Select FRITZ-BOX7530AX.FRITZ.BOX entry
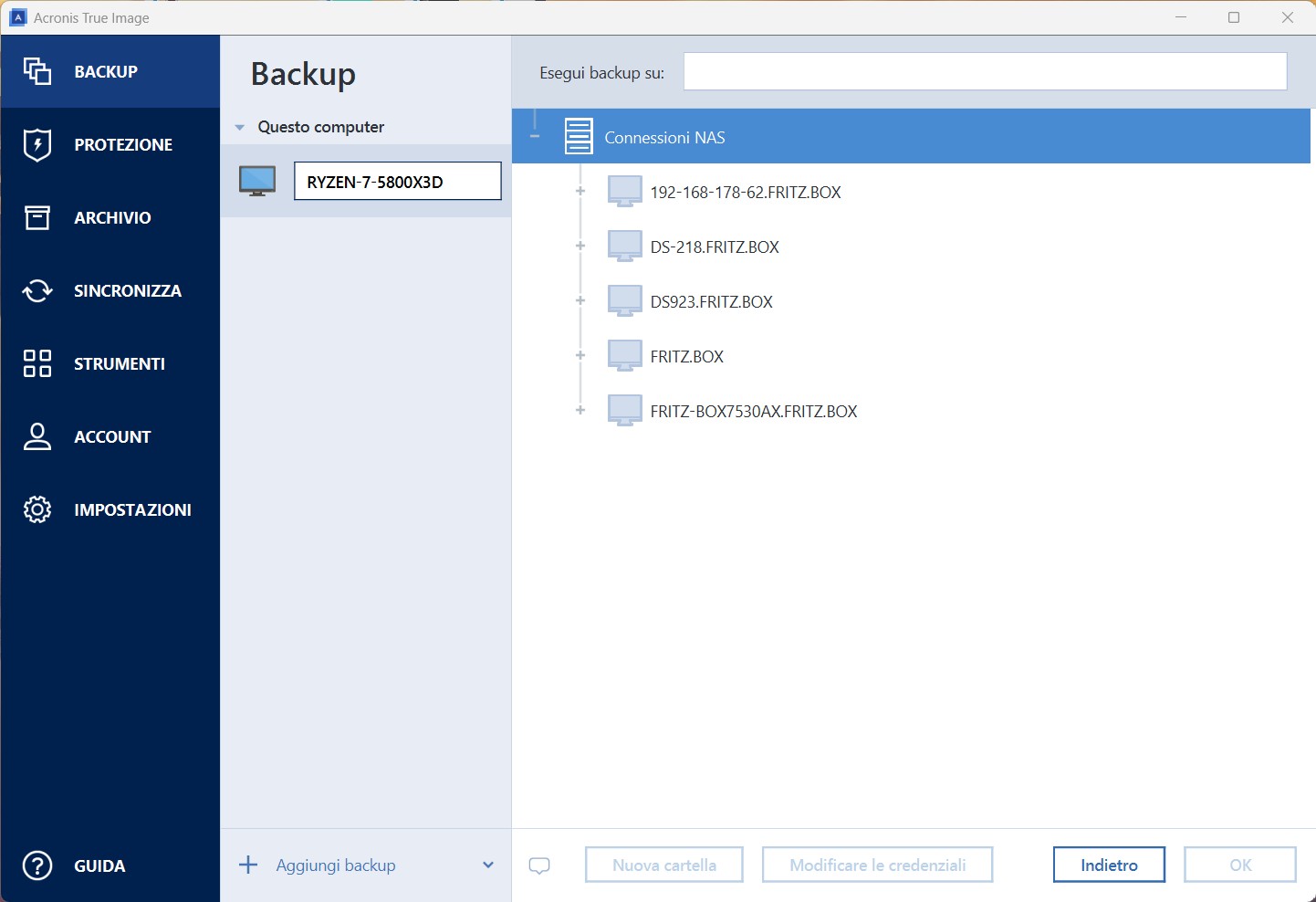 [753, 412]
